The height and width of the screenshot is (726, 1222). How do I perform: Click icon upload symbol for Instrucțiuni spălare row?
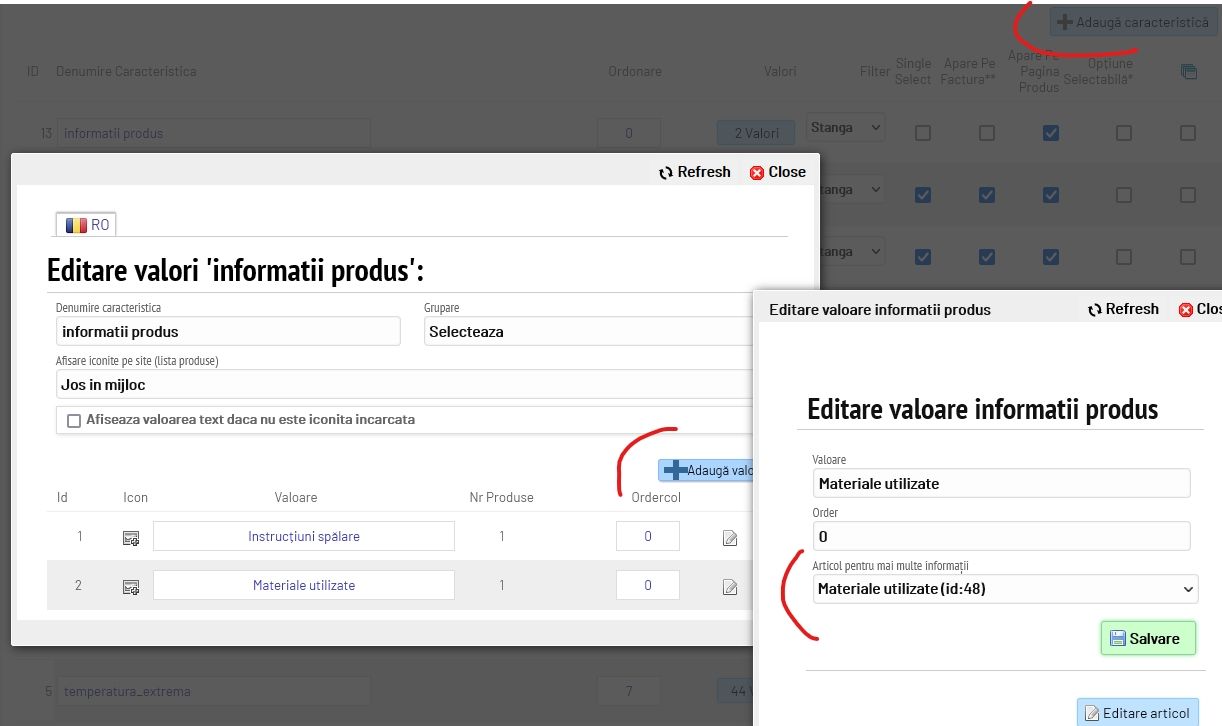click(x=131, y=538)
